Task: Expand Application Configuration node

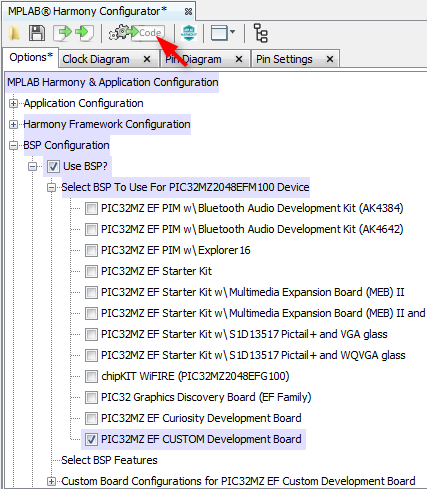Action: (13, 104)
